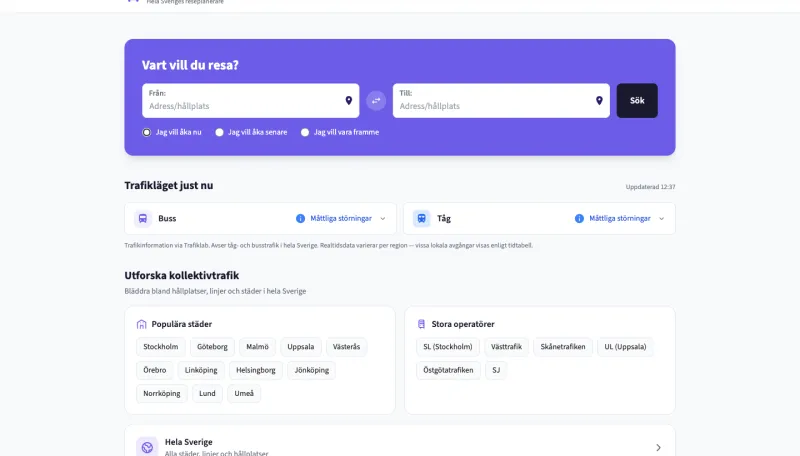Open the Örebro city link
This screenshot has width=800, height=456.
coord(155,370)
